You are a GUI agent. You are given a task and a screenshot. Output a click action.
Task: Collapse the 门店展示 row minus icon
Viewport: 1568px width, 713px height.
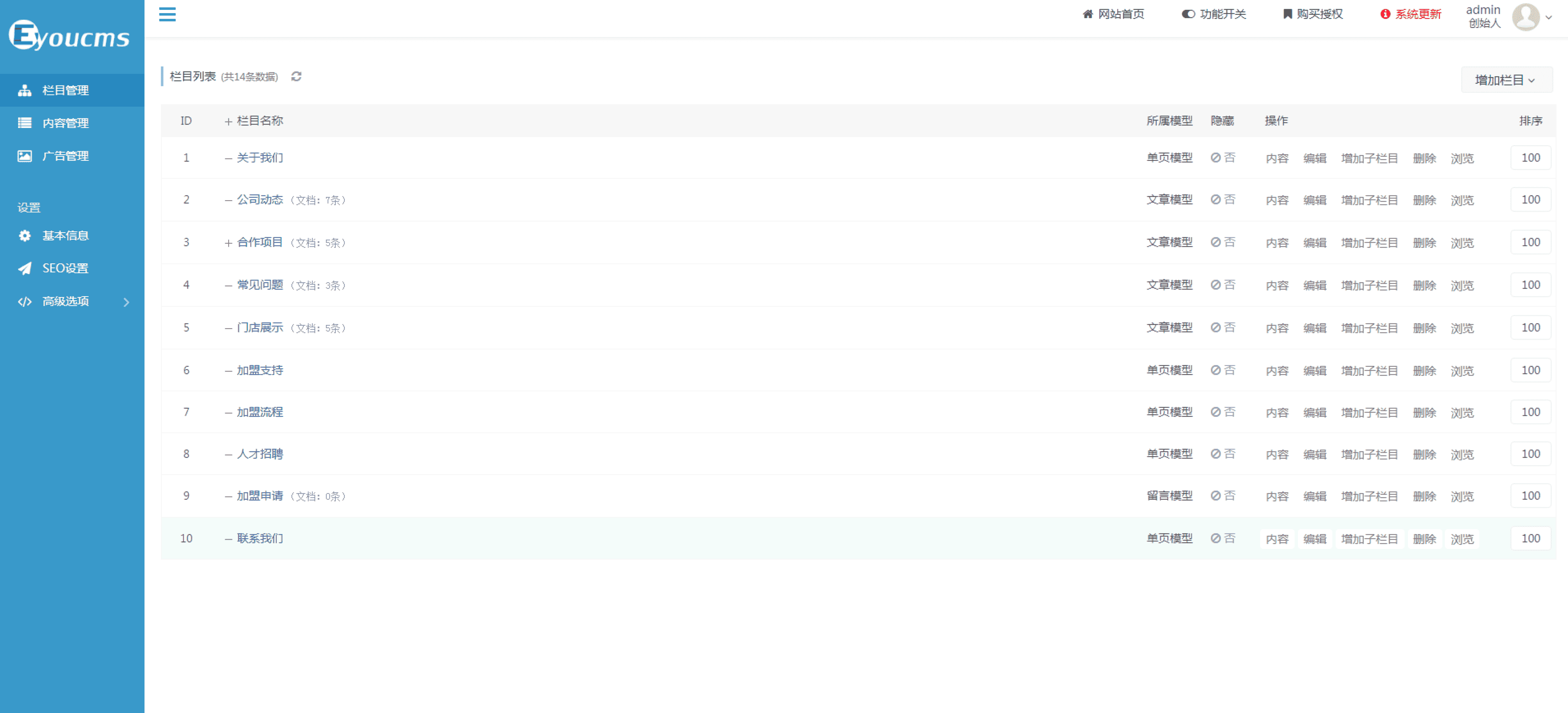click(228, 328)
